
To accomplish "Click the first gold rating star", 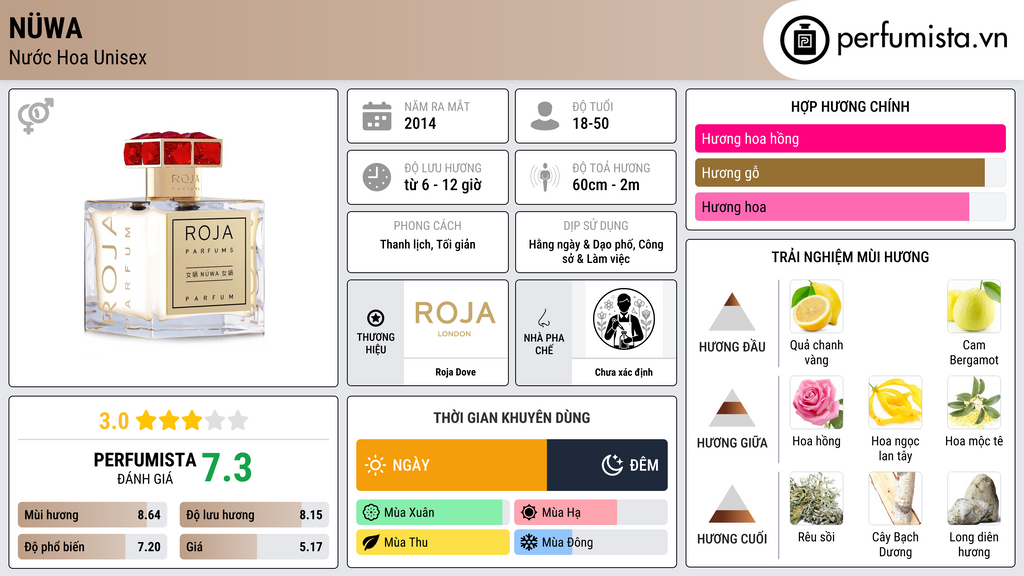I will (146, 420).
